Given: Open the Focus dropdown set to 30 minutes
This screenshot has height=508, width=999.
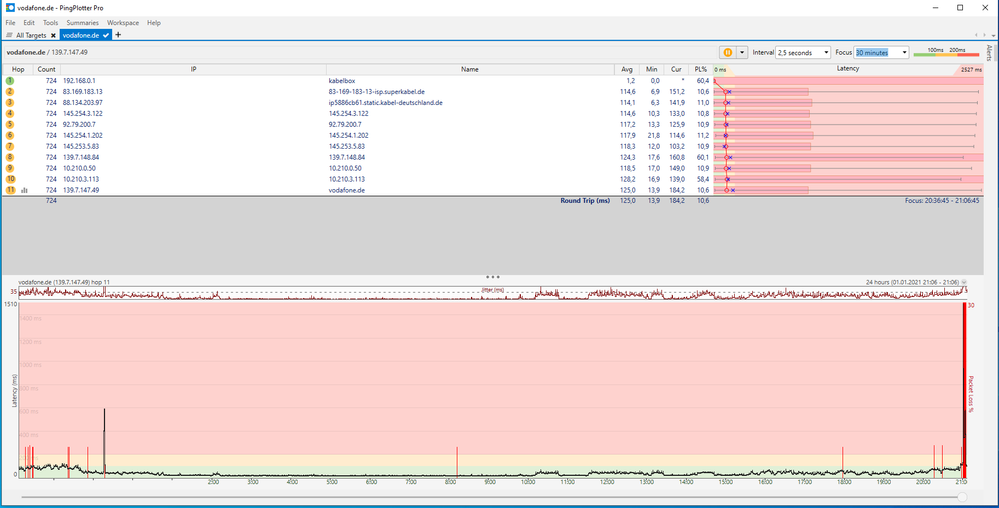Looking at the screenshot, I should [x=881, y=52].
